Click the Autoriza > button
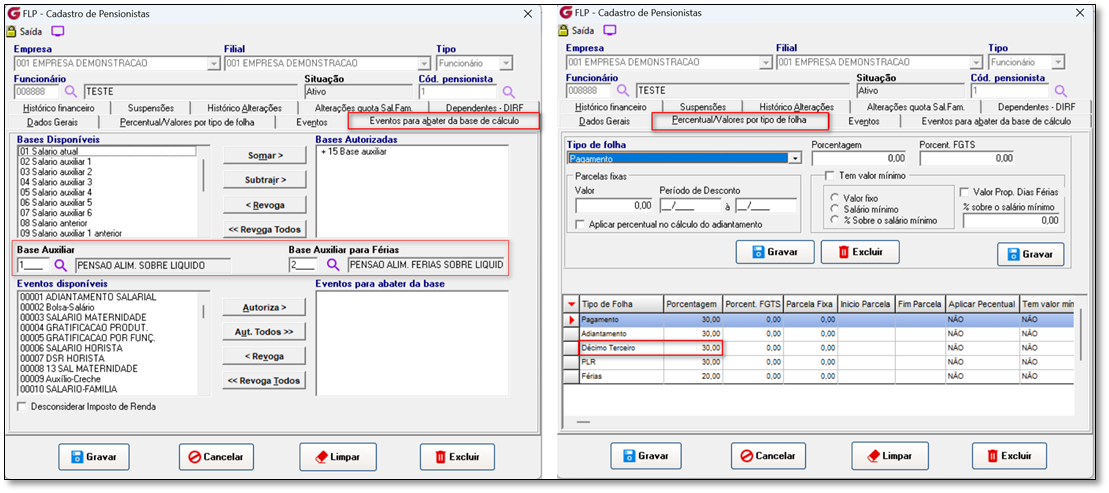This screenshot has width=1109, height=493. pyautogui.click(x=265, y=308)
